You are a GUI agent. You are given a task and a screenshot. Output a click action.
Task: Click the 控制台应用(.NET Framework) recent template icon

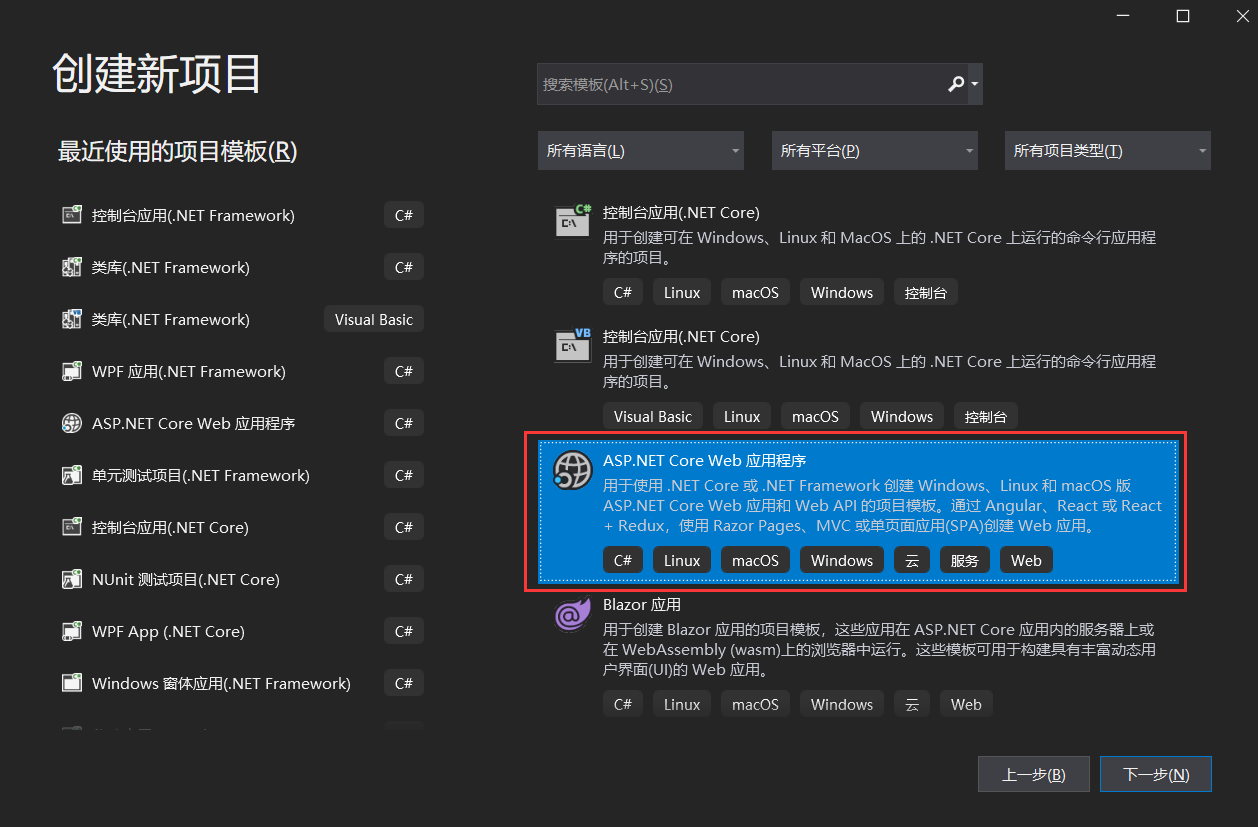(x=71, y=215)
